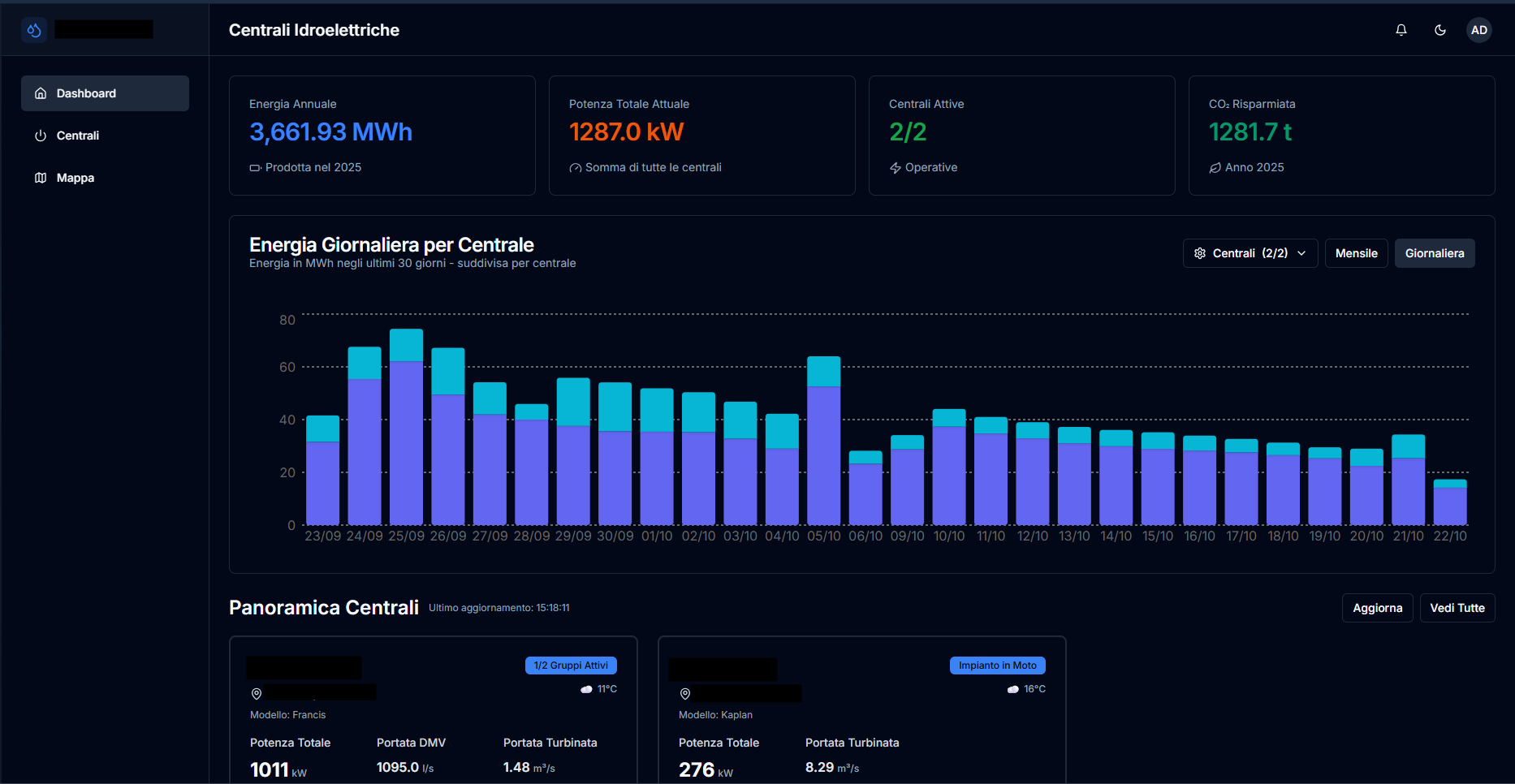Click the AD user avatar circle
Image resolution: width=1515 pixels, height=784 pixels.
click(1479, 29)
